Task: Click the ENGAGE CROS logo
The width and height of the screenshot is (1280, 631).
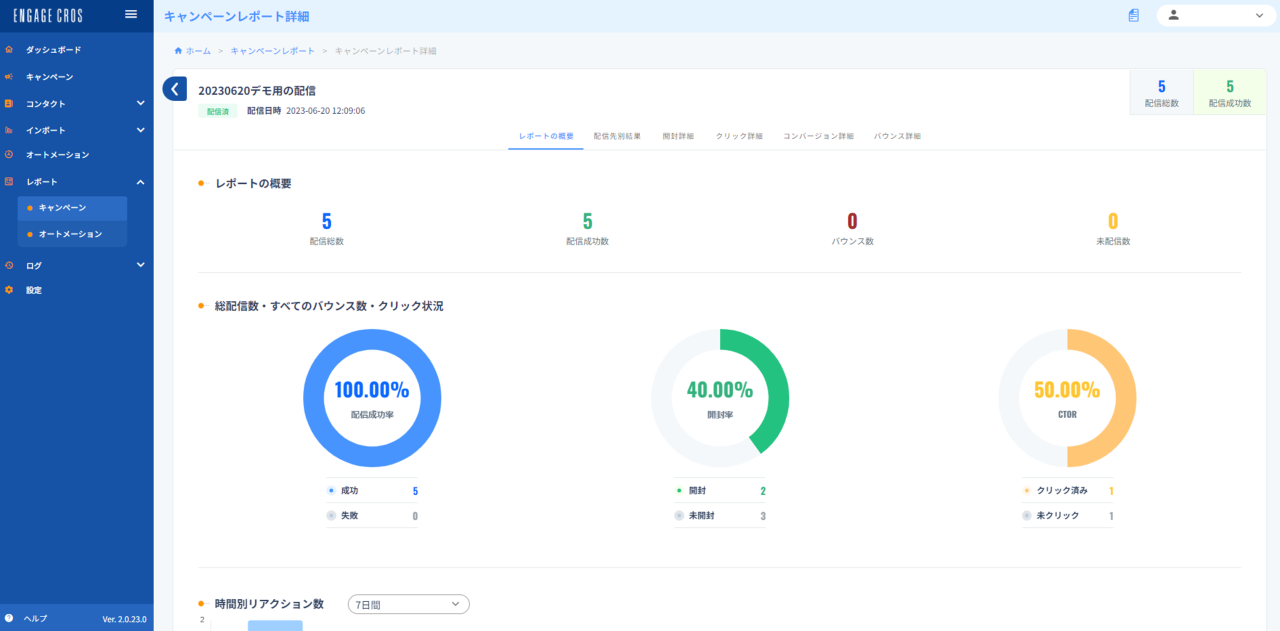Action: click(48, 16)
